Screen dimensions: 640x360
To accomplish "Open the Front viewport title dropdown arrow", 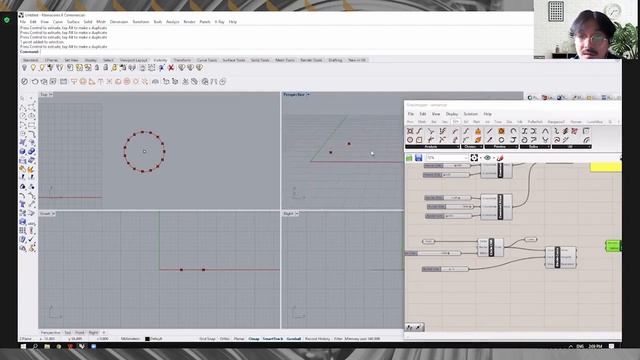I will [x=53, y=213].
